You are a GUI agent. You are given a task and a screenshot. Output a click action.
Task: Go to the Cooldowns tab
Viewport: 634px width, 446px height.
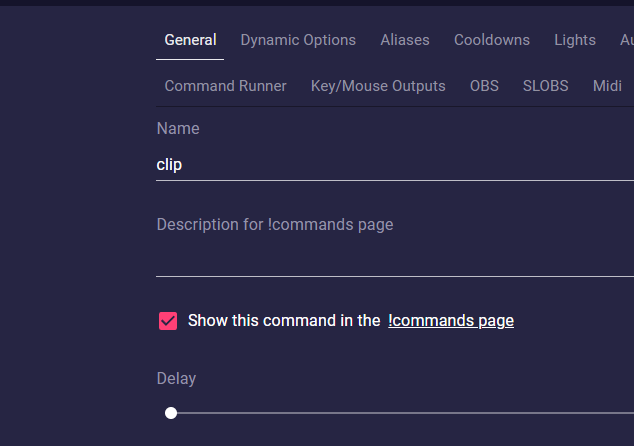492,40
